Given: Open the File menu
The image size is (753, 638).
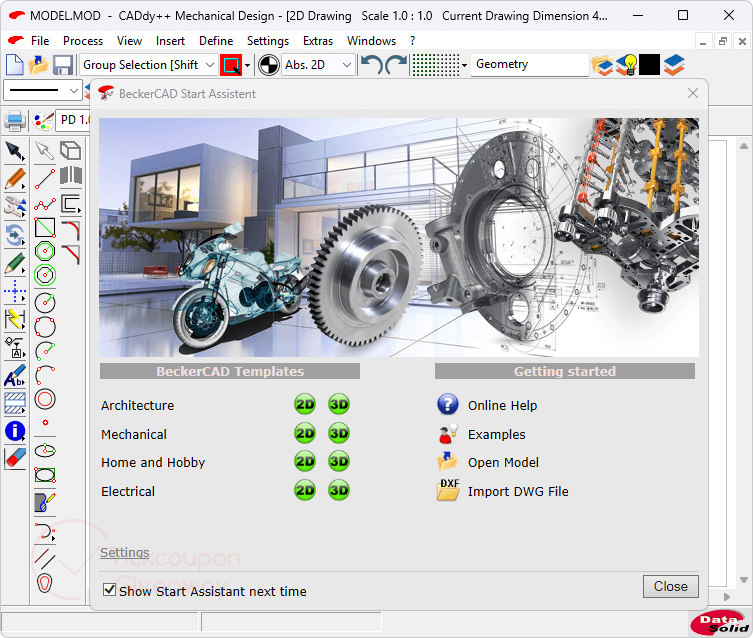Looking at the screenshot, I should 40,41.
